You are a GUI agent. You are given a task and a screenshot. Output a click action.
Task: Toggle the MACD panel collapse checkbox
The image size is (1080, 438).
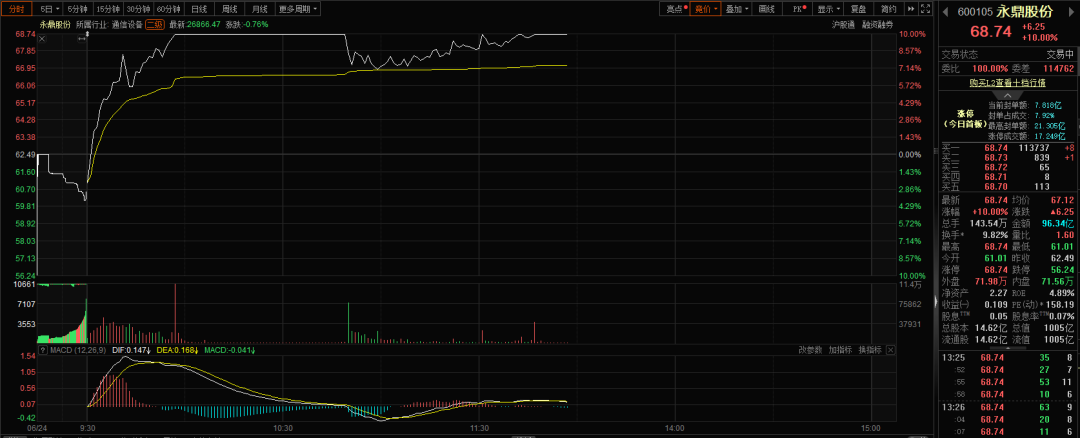[42, 351]
